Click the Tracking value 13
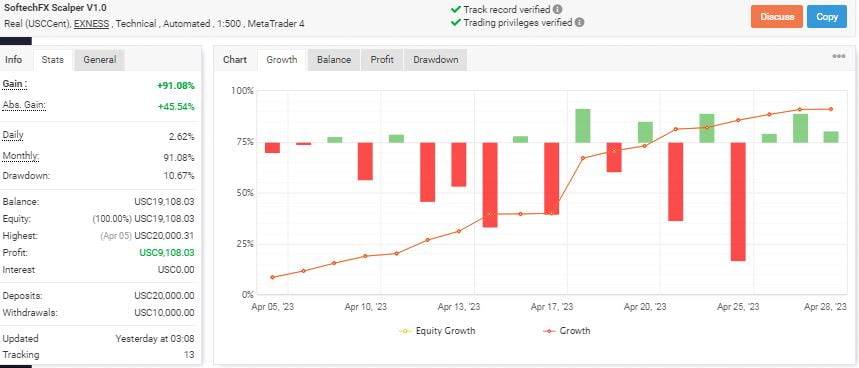Image resolution: width=859 pixels, height=368 pixels. (x=189, y=355)
